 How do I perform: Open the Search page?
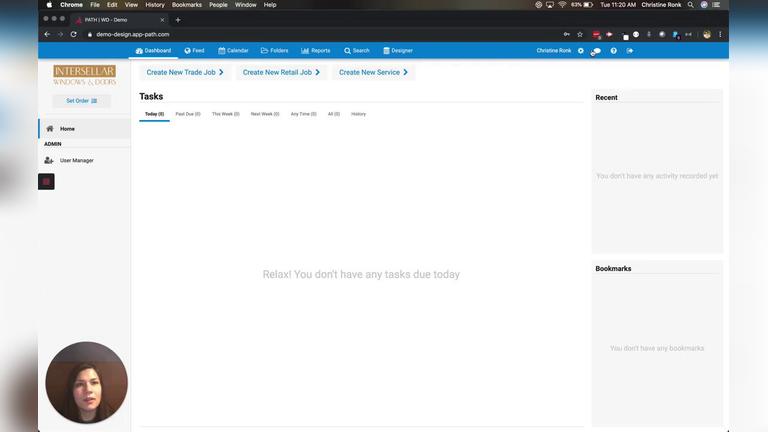[357, 50]
